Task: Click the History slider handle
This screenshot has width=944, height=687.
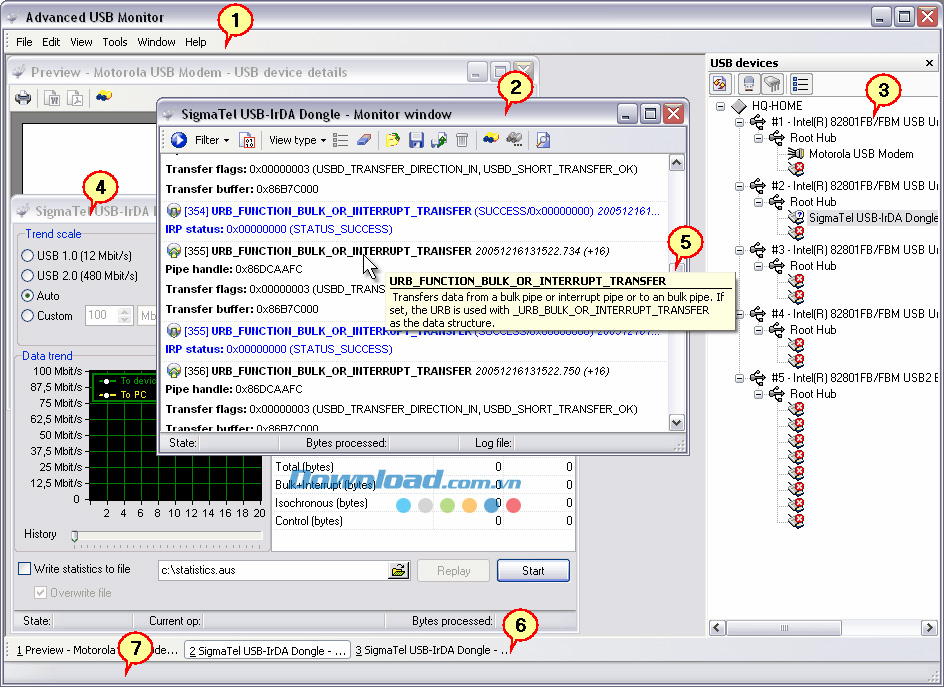Action: click(75, 535)
